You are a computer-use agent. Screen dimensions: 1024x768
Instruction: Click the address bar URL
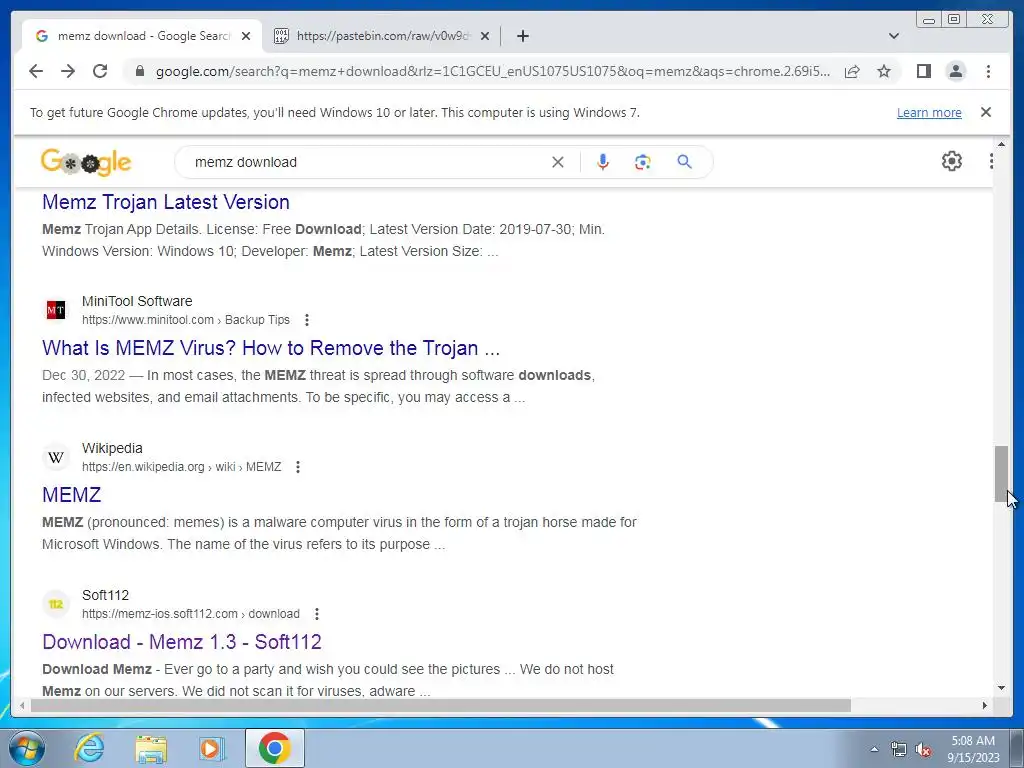(493, 71)
